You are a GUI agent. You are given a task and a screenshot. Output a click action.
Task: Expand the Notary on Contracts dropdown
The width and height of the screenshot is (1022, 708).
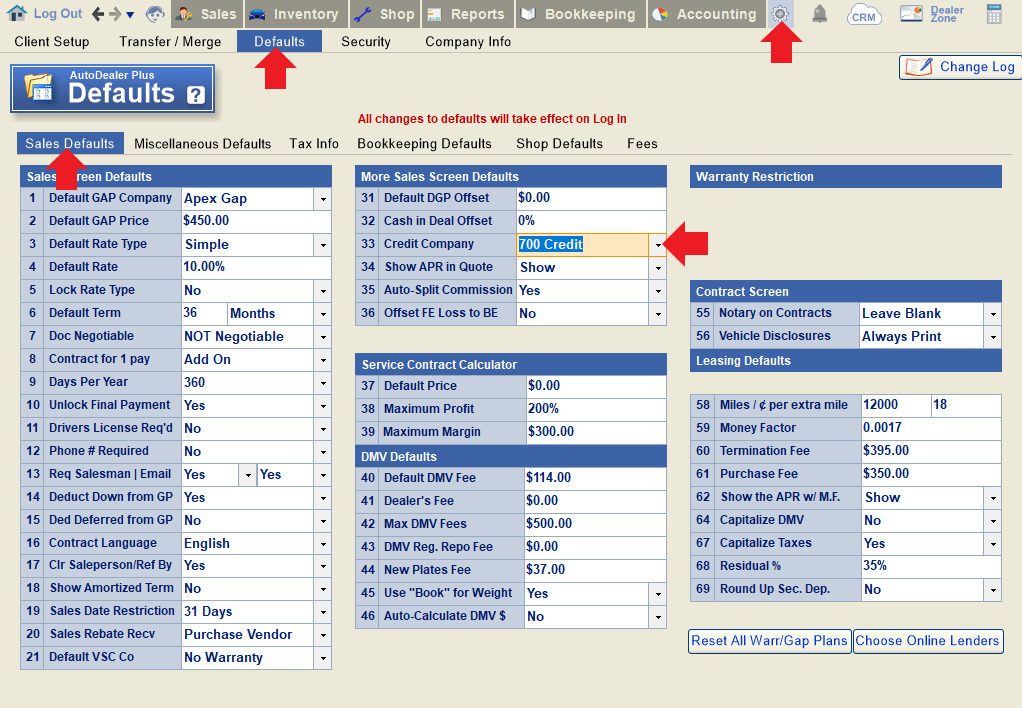tap(993, 314)
